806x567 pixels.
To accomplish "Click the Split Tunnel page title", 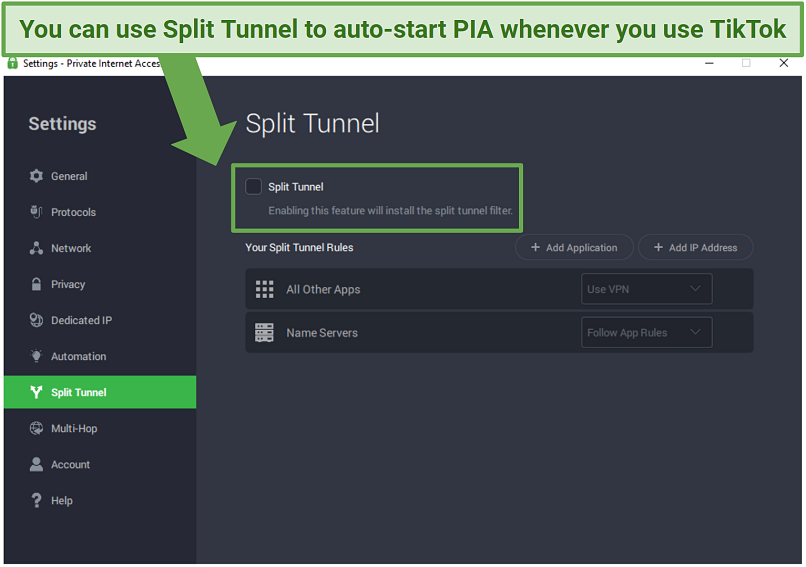I will tap(313, 123).
